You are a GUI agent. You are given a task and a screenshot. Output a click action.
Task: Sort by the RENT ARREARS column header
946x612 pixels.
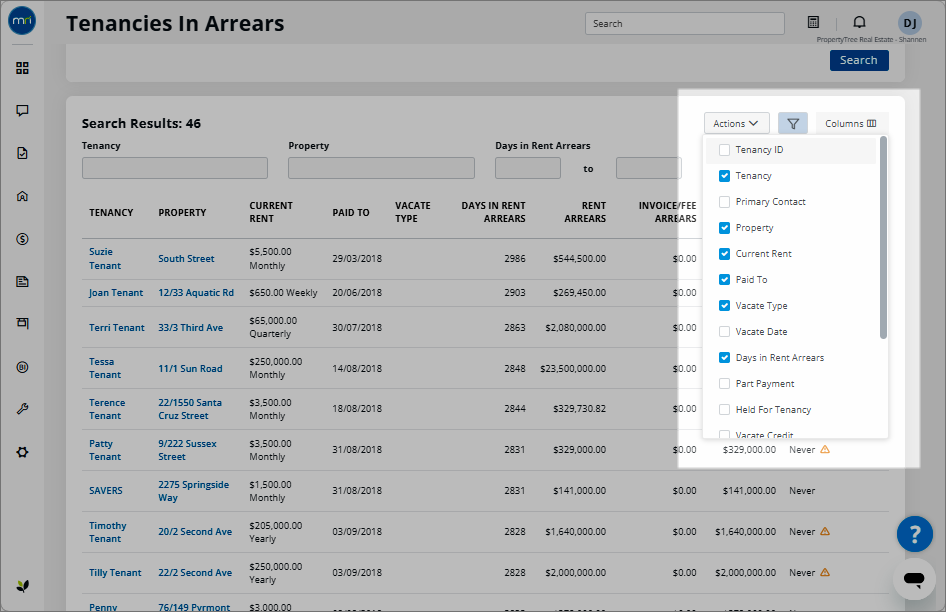click(585, 212)
